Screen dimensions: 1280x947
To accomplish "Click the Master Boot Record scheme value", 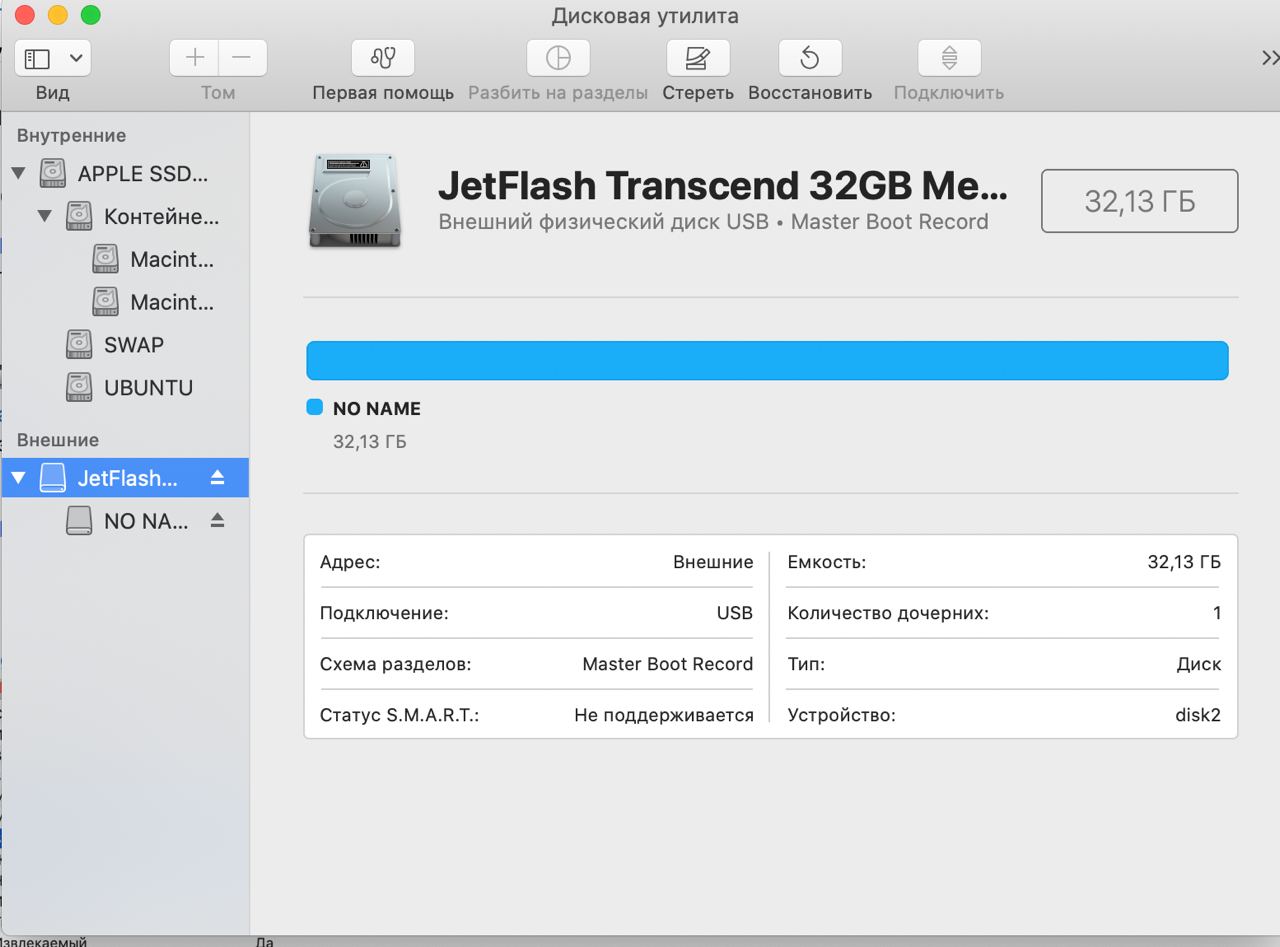I will tap(668, 664).
